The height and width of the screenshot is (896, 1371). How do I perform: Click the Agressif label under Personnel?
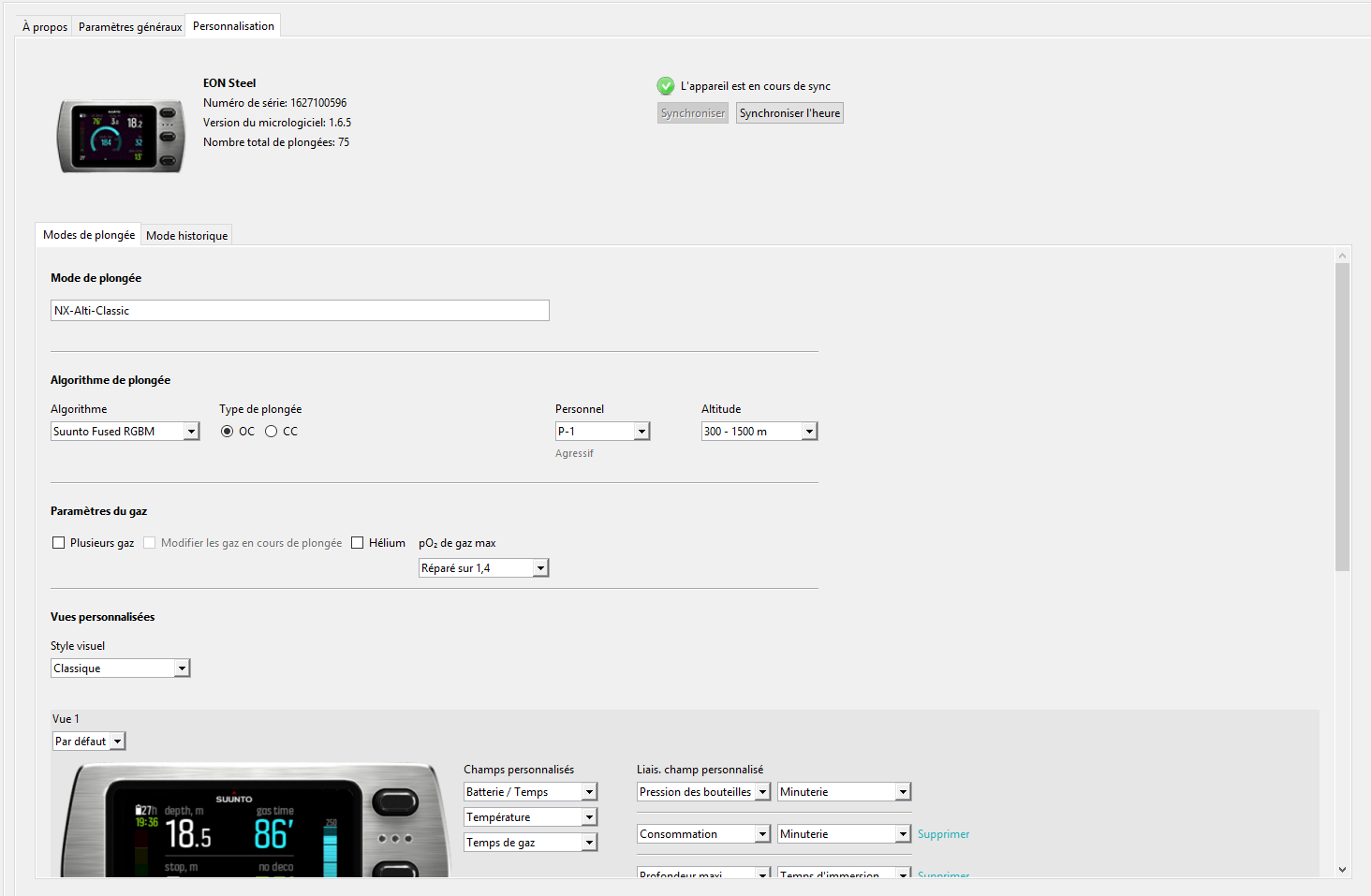point(574,453)
